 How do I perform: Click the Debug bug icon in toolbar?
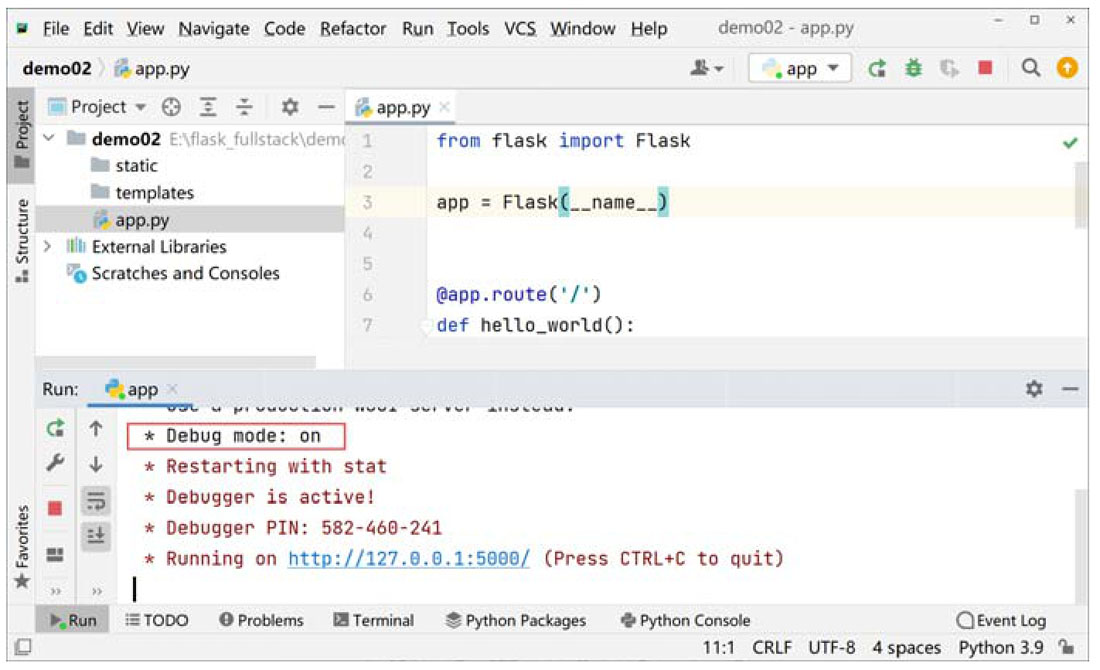[913, 68]
